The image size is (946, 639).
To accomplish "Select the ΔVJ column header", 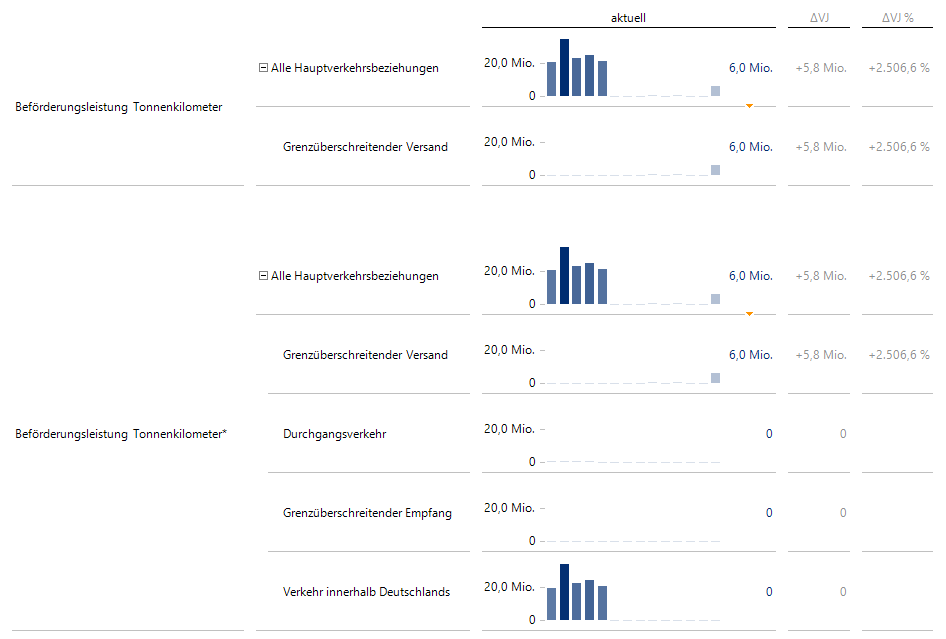I will (x=818, y=18).
